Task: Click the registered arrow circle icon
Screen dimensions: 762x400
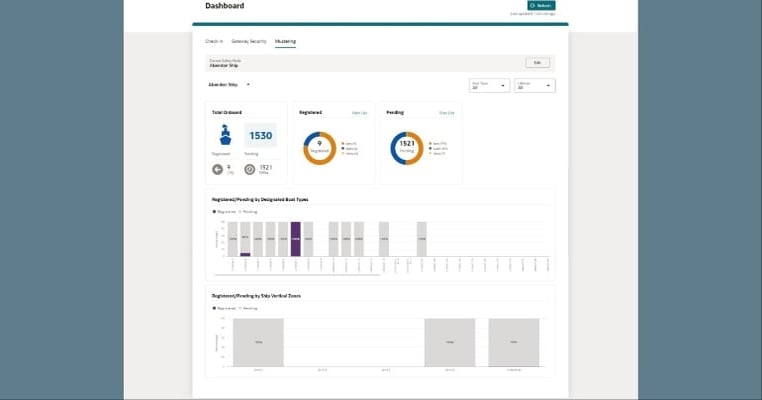Action: (218, 169)
